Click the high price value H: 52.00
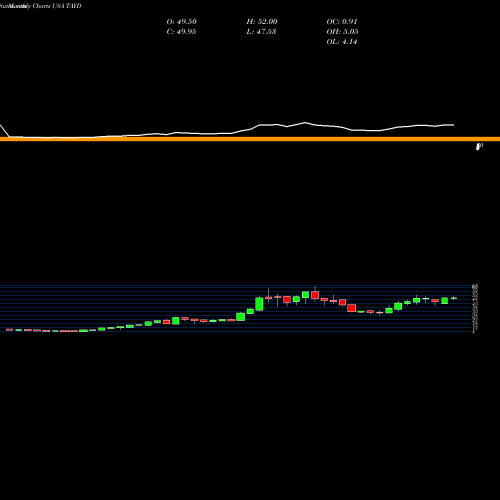The height and width of the screenshot is (500, 500). (x=262, y=22)
